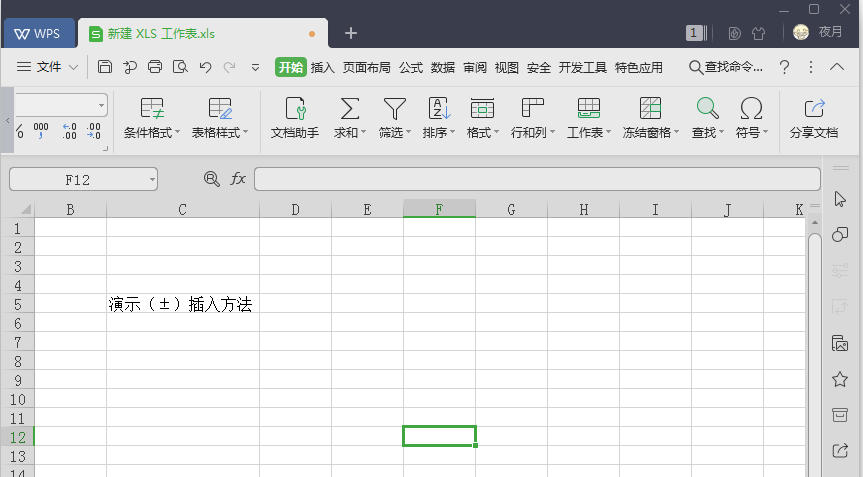Expand the Symbol (符号) dropdown arrow
This screenshot has width=863, height=477.
point(766,133)
